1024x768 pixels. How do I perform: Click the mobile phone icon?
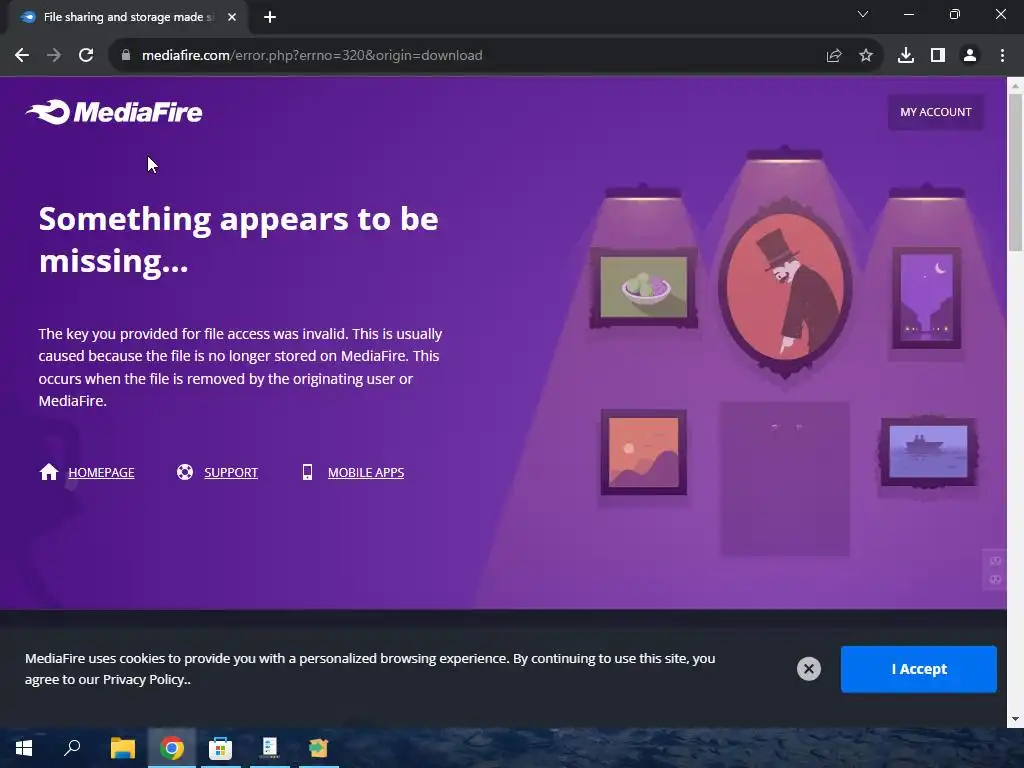(308, 472)
